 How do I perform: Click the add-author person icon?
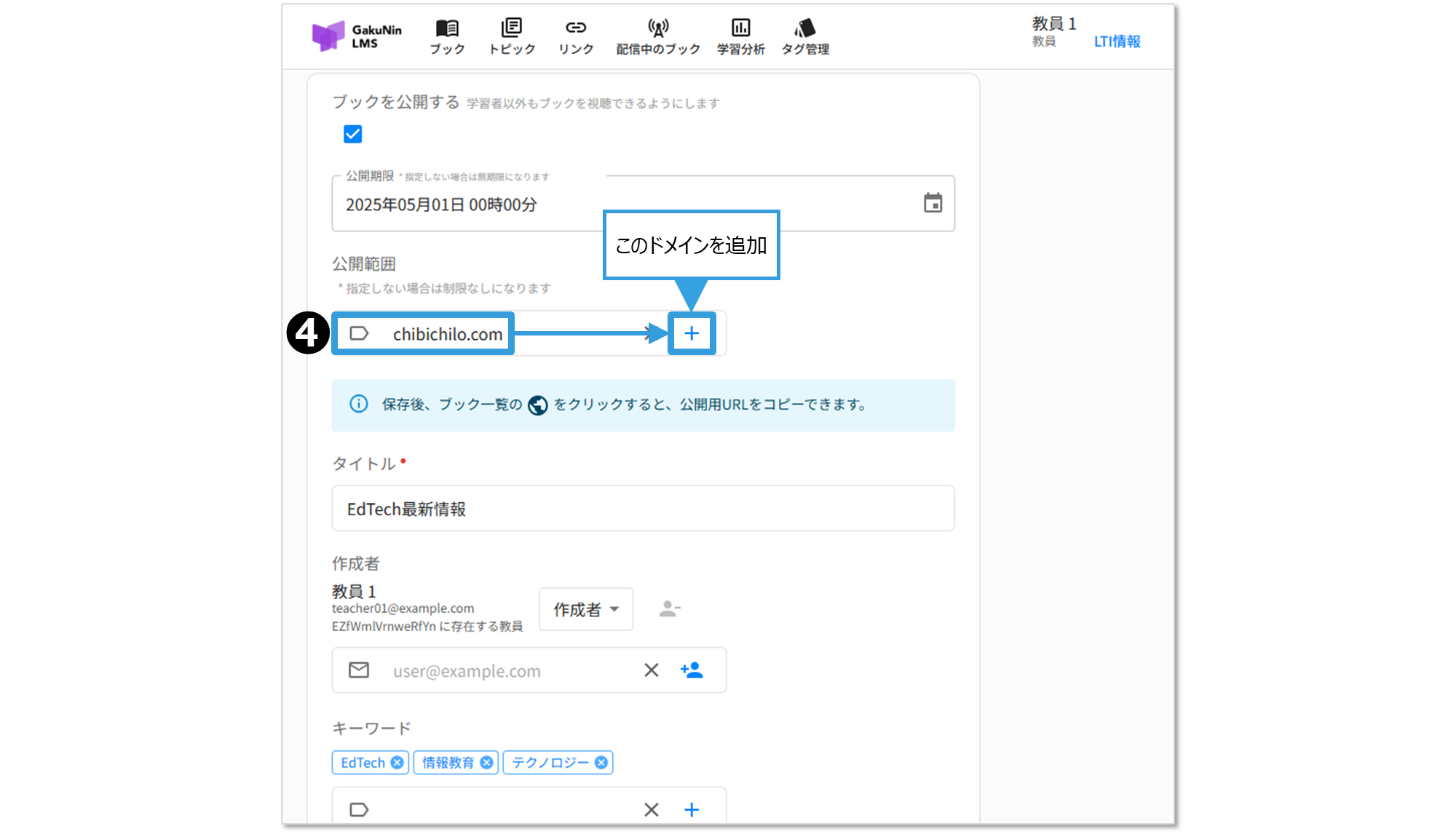(692, 670)
